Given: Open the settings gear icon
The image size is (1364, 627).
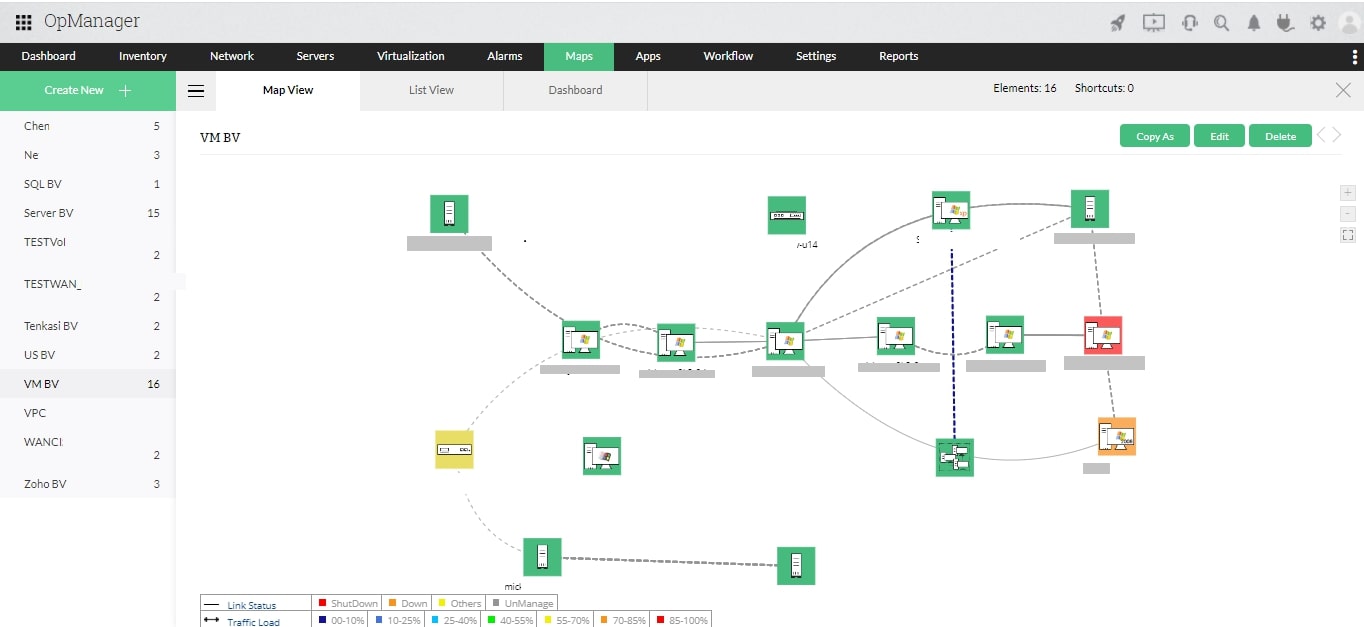Looking at the screenshot, I should coord(1317,22).
